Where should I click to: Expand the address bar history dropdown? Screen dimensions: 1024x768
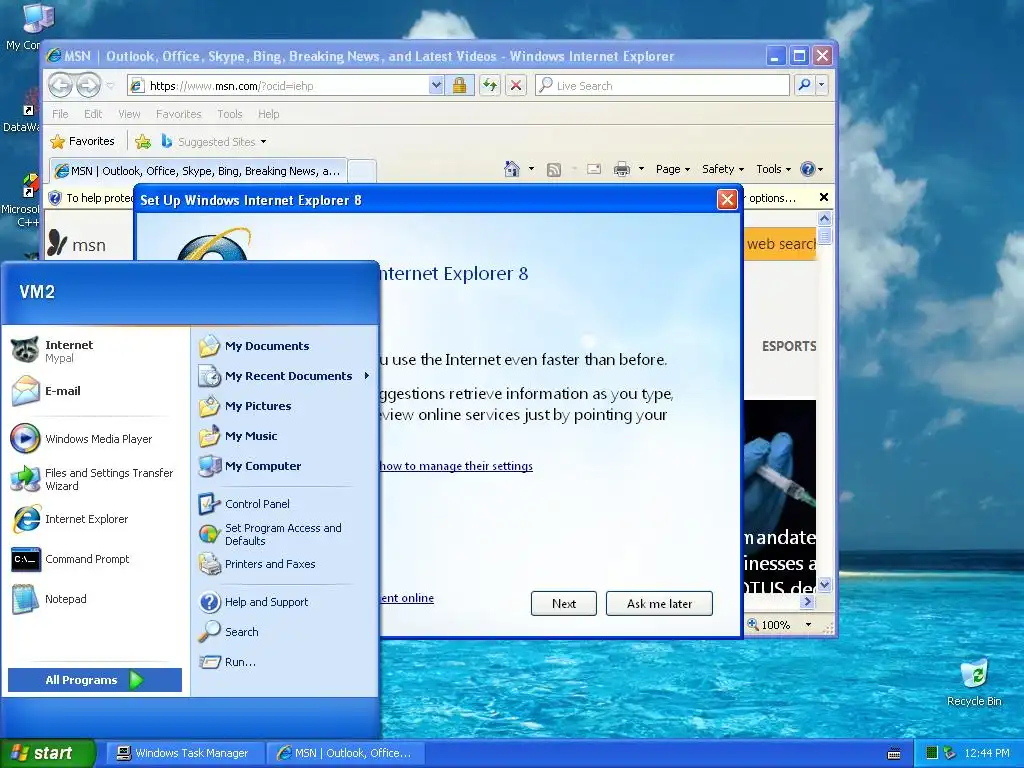point(436,86)
